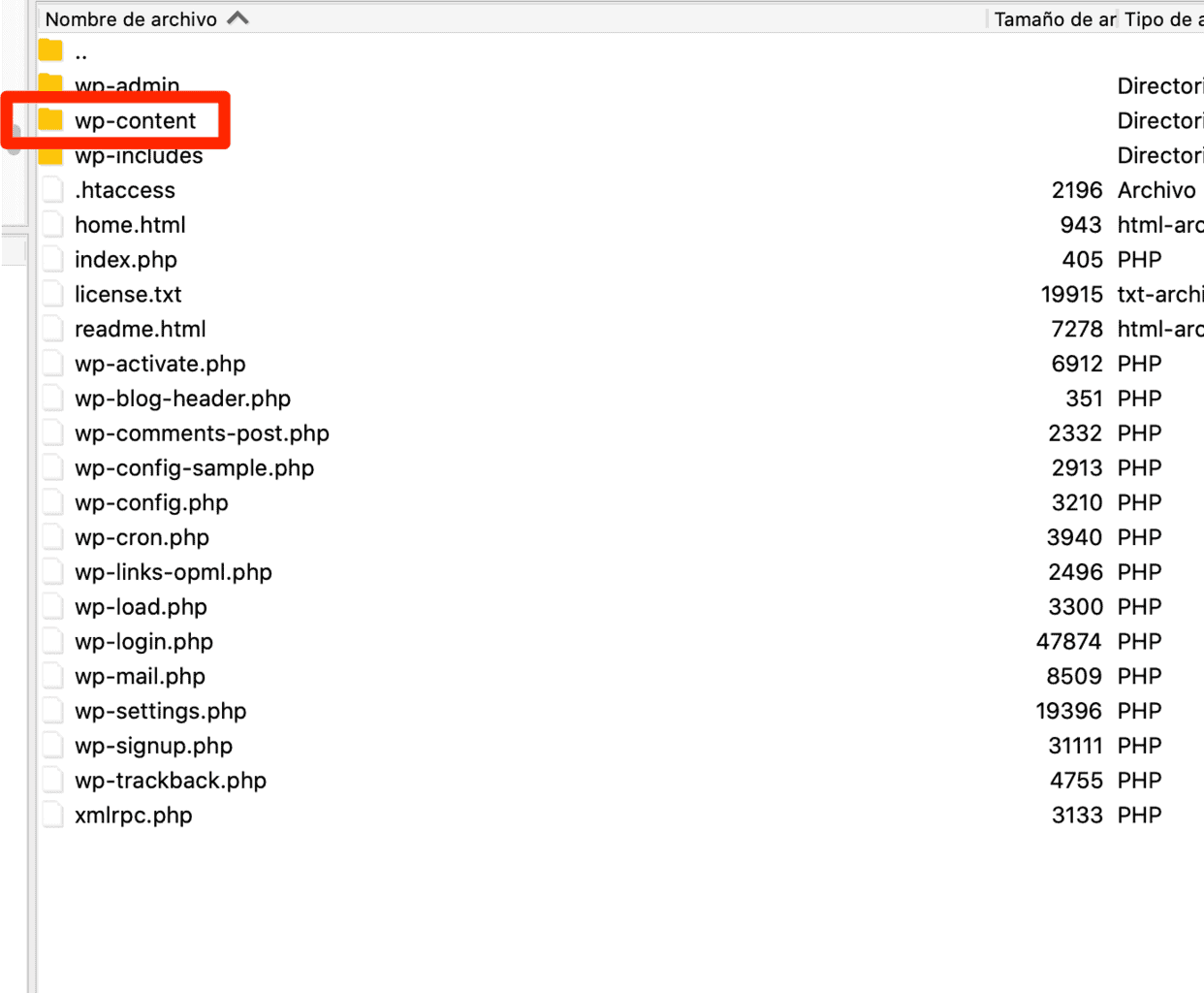Select the wp-comments-post.php file name
The image size is (1204, 993).
202,433
